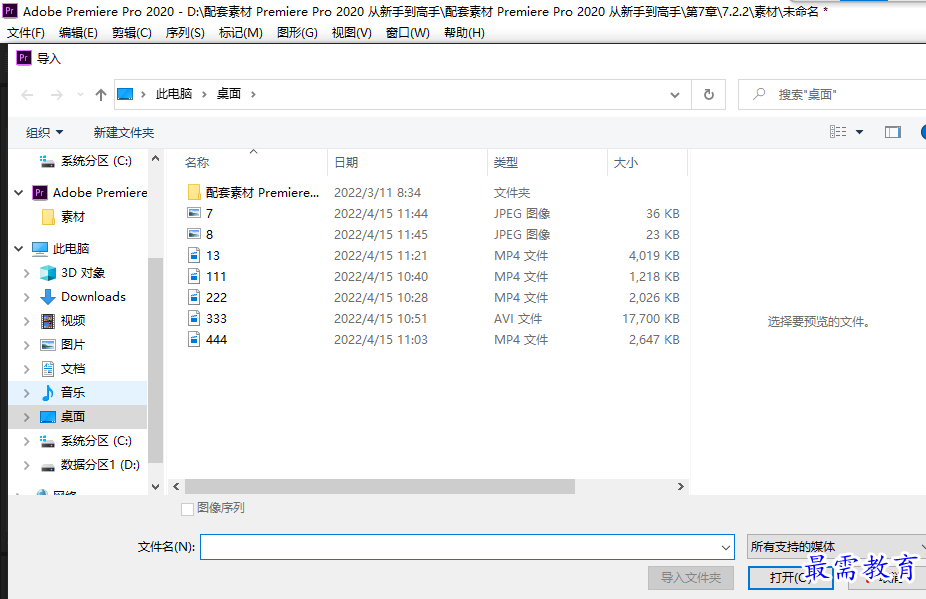Click the Forward navigation arrow

coord(56,95)
